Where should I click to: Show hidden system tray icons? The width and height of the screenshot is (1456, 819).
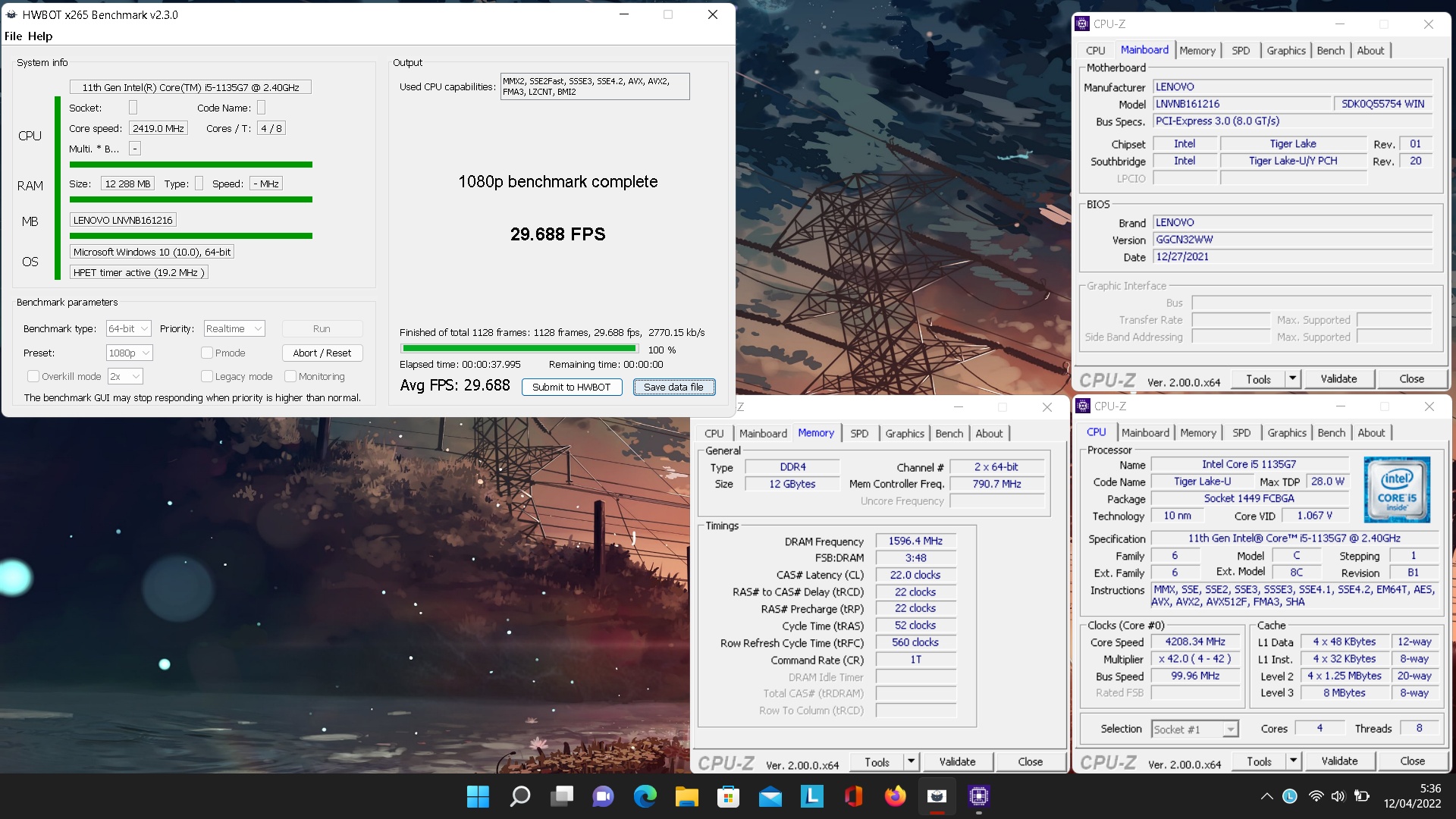pos(1266,796)
